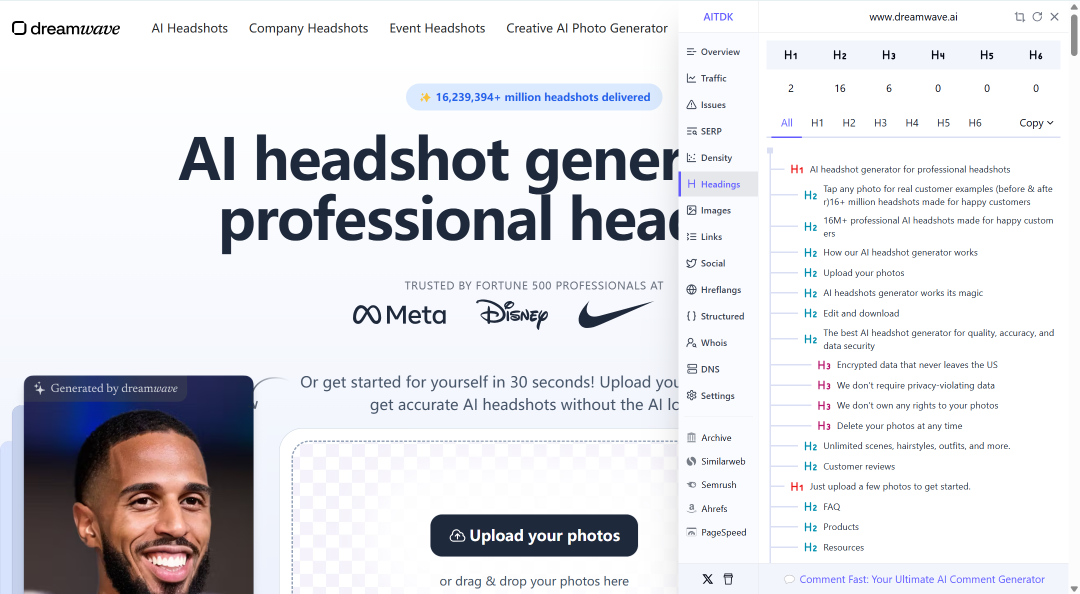Click the X (Twitter) icon in footer
1080x594 pixels.
tap(707, 579)
